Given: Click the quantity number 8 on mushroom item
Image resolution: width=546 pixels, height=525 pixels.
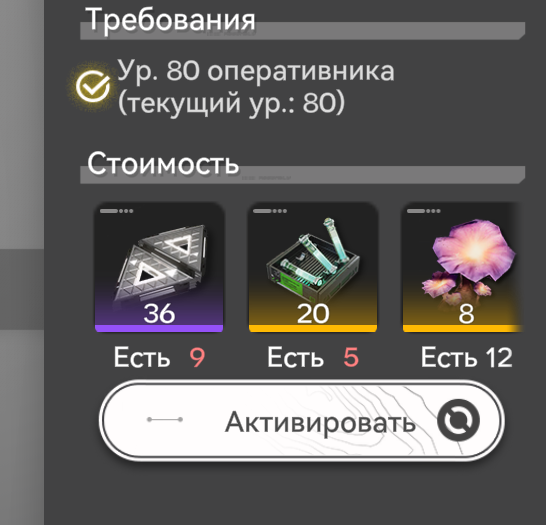Looking at the screenshot, I should (x=466, y=314).
